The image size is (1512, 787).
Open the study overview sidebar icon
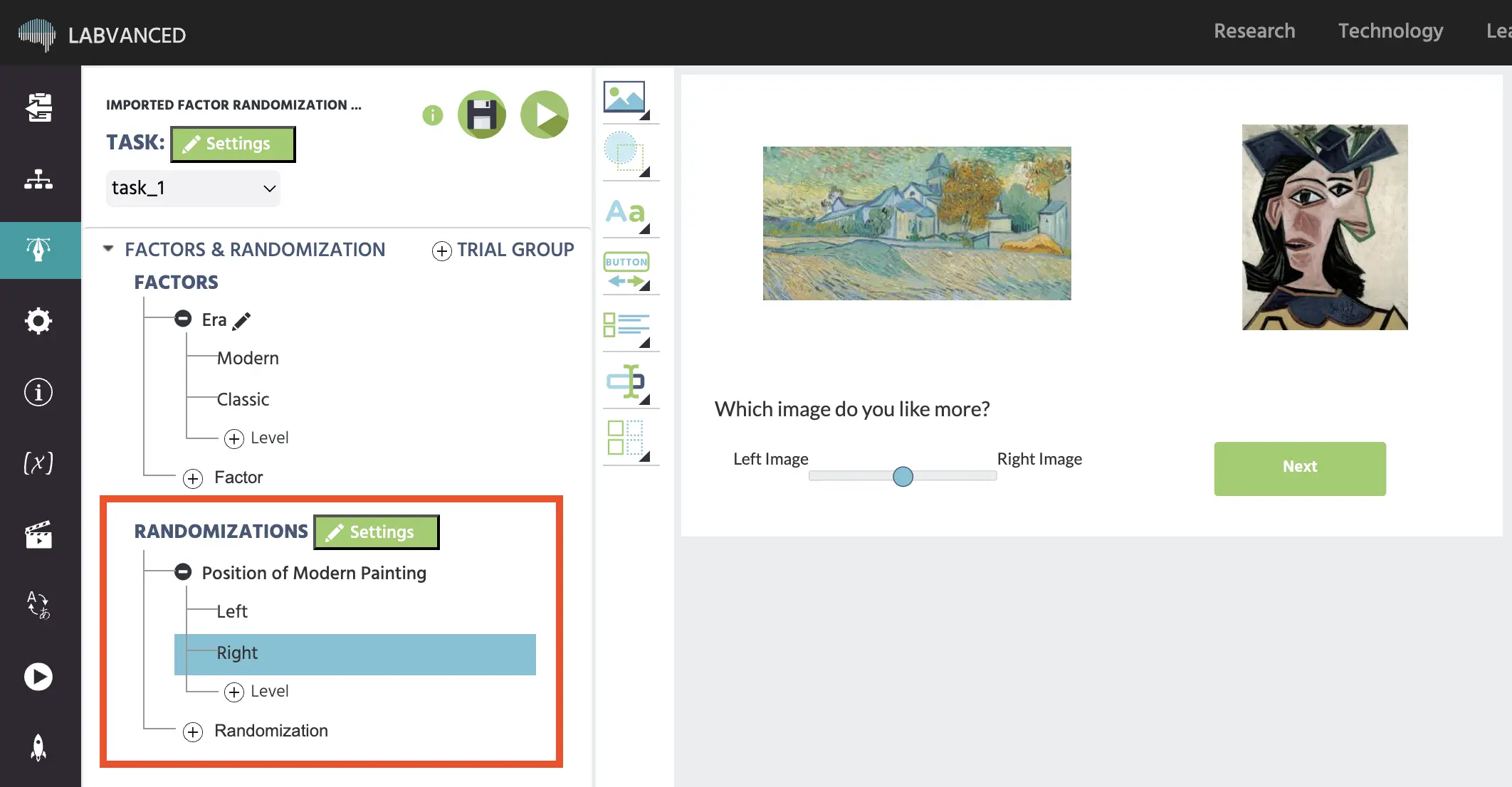(39, 107)
